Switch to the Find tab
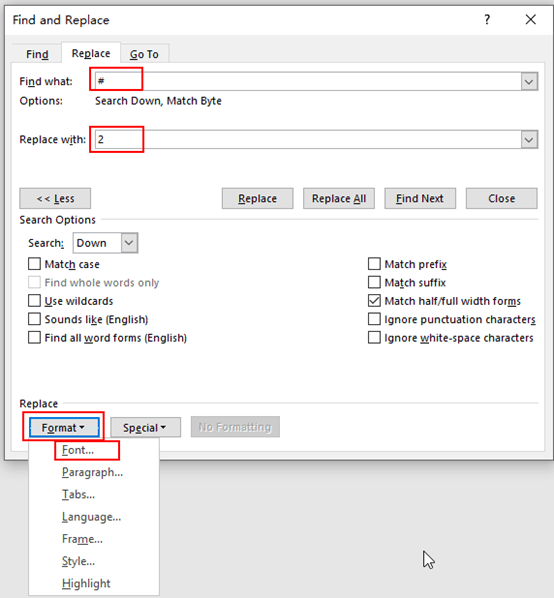 click(37, 54)
